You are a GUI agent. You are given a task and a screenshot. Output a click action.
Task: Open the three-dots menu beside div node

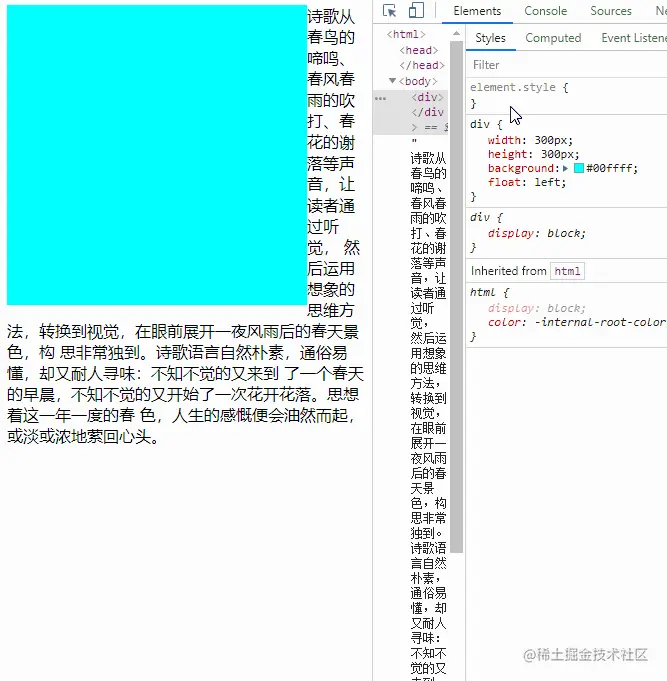[380, 99]
